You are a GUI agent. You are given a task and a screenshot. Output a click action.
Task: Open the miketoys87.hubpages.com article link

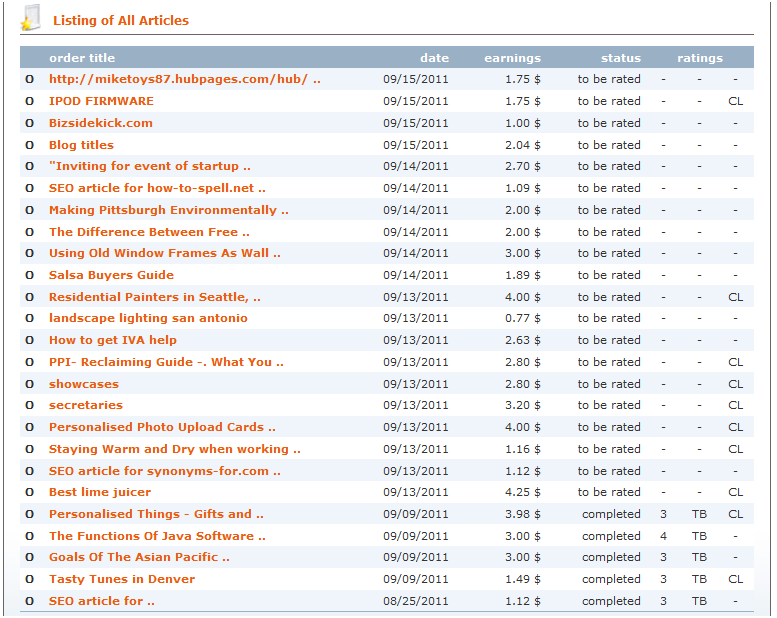click(x=184, y=79)
